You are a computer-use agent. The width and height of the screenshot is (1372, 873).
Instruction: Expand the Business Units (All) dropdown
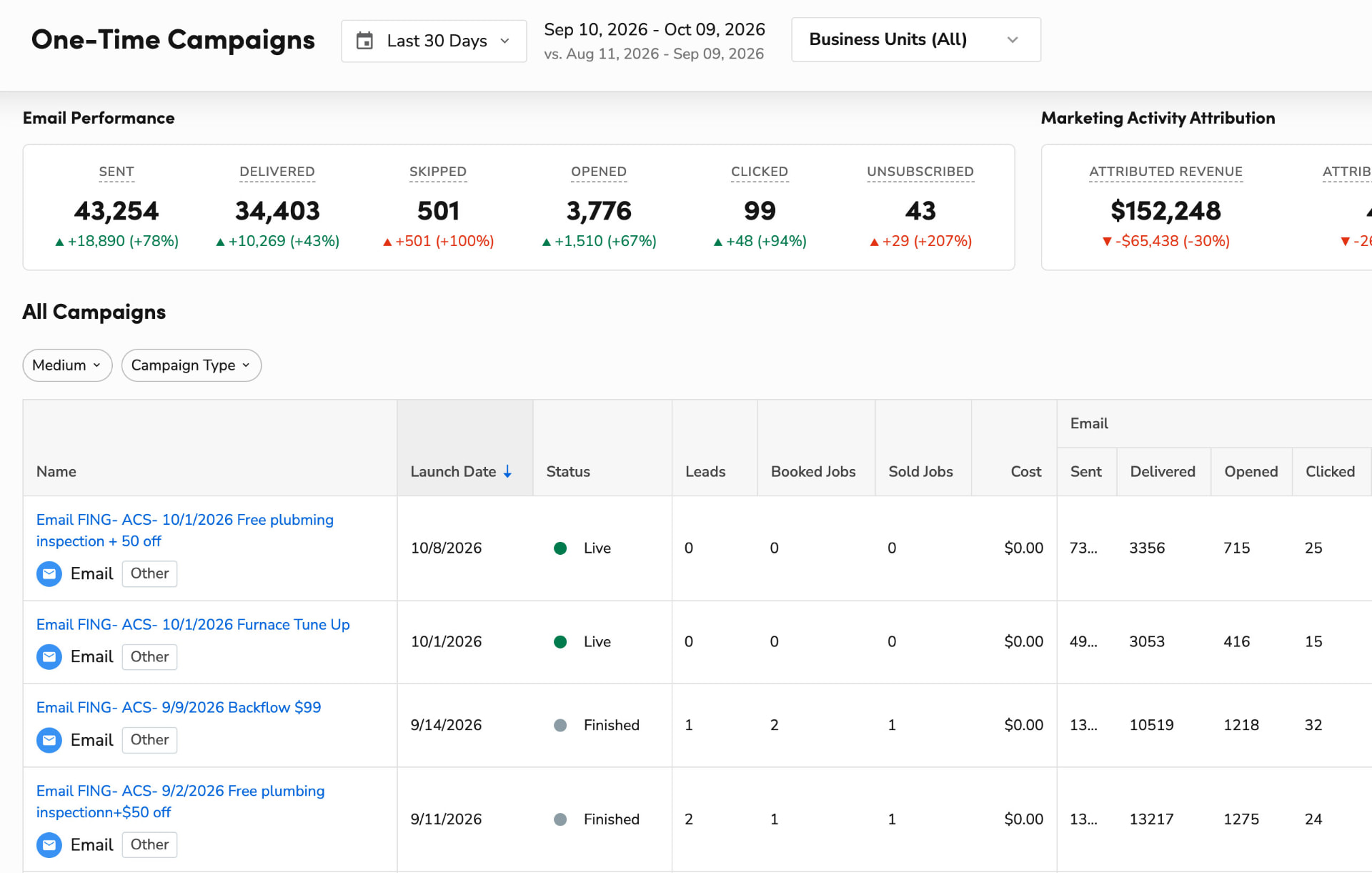click(915, 39)
